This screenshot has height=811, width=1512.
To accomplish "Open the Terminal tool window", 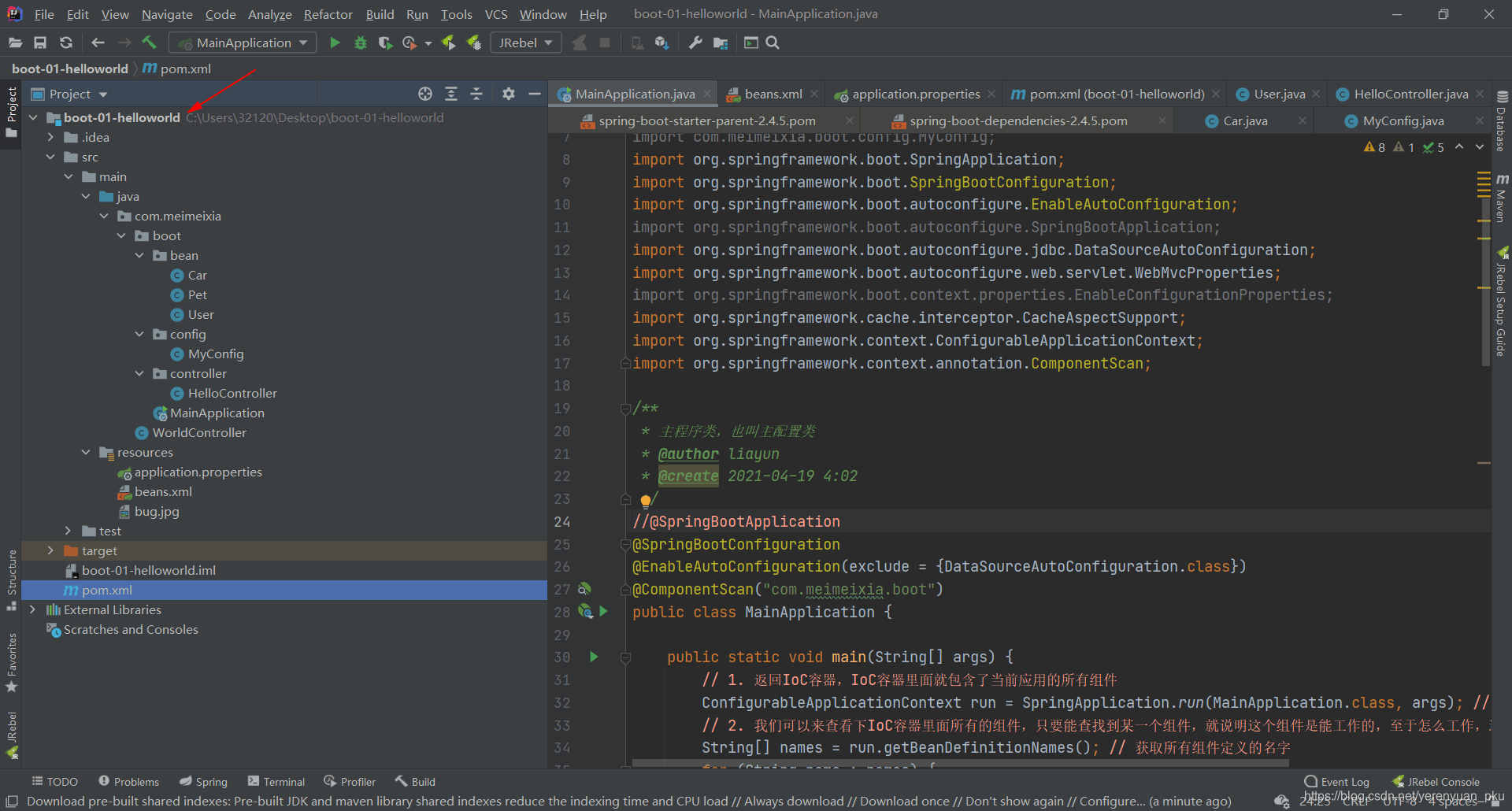I will 276,781.
